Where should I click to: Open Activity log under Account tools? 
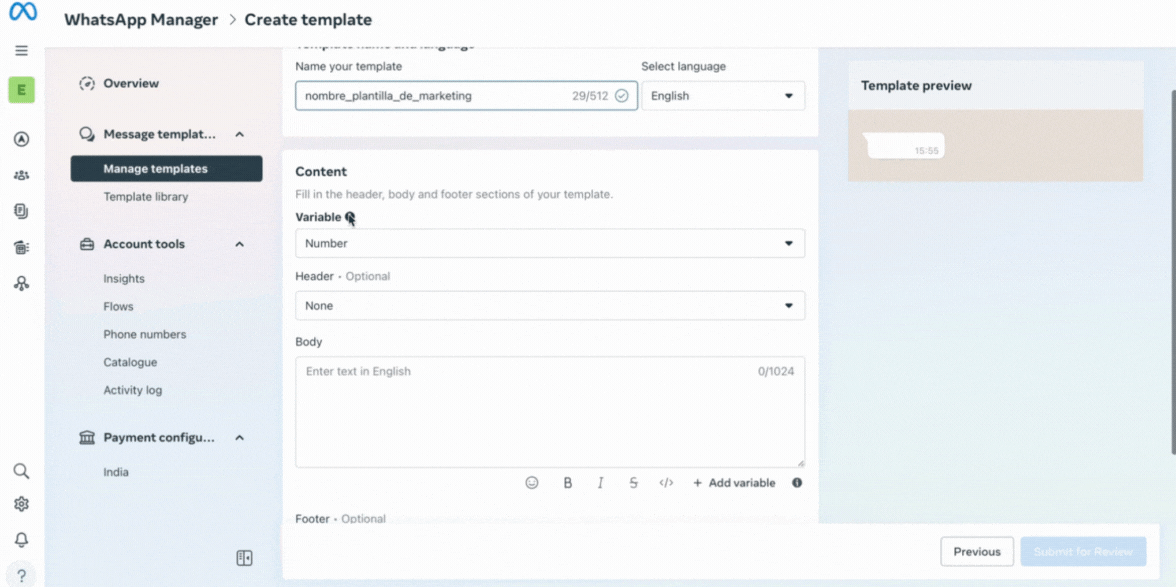point(133,390)
